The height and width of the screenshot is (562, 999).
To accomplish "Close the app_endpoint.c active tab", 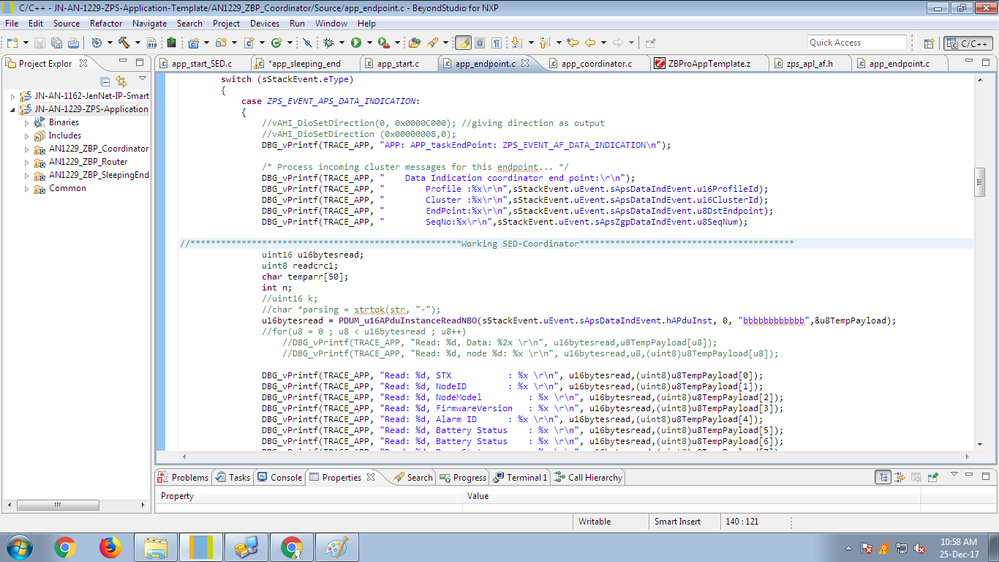I will [525, 63].
